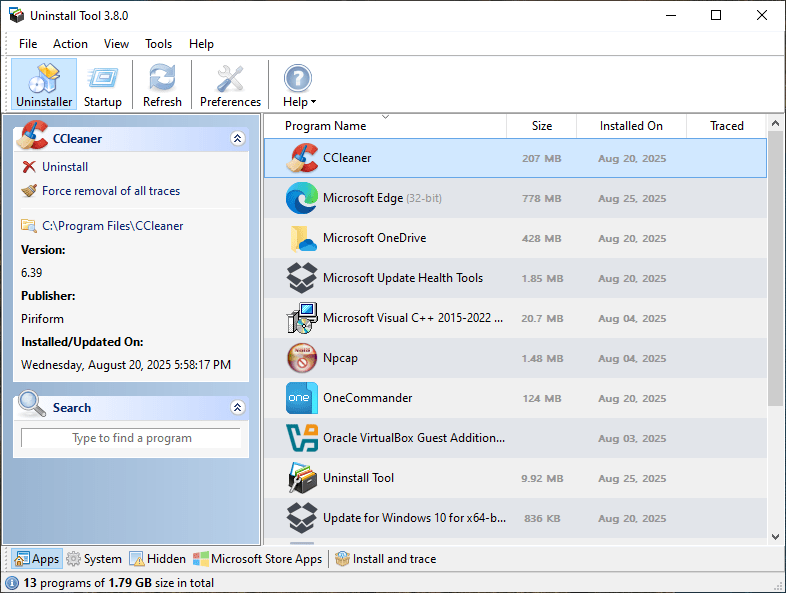Open the Action menu

click(70, 44)
